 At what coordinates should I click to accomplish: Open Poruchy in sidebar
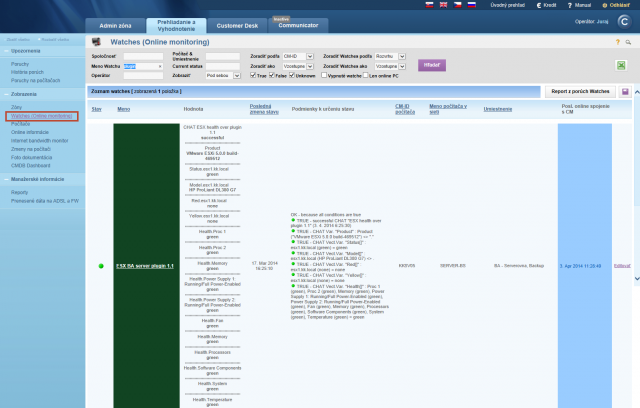click(20, 64)
